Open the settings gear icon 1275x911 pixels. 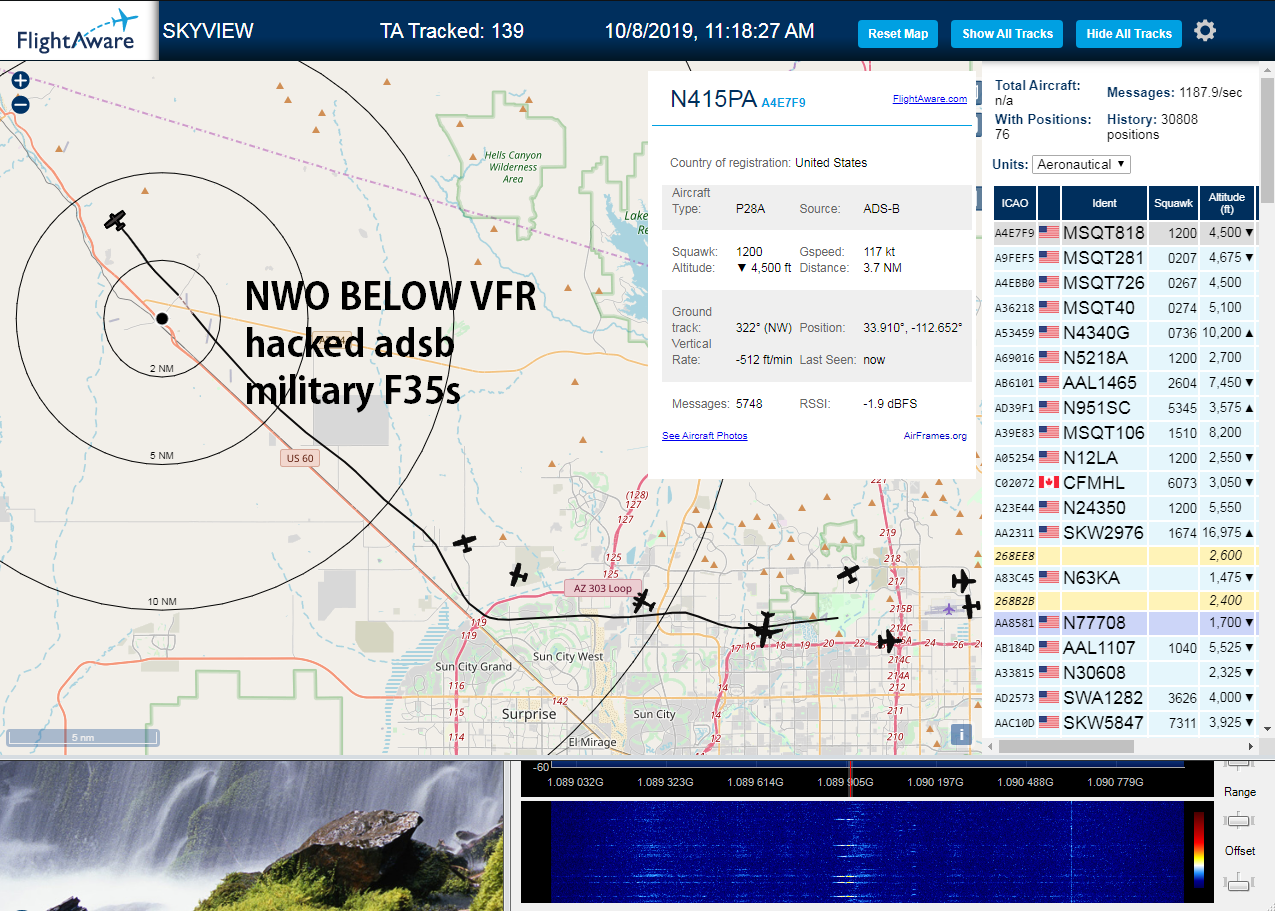[1205, 31]
